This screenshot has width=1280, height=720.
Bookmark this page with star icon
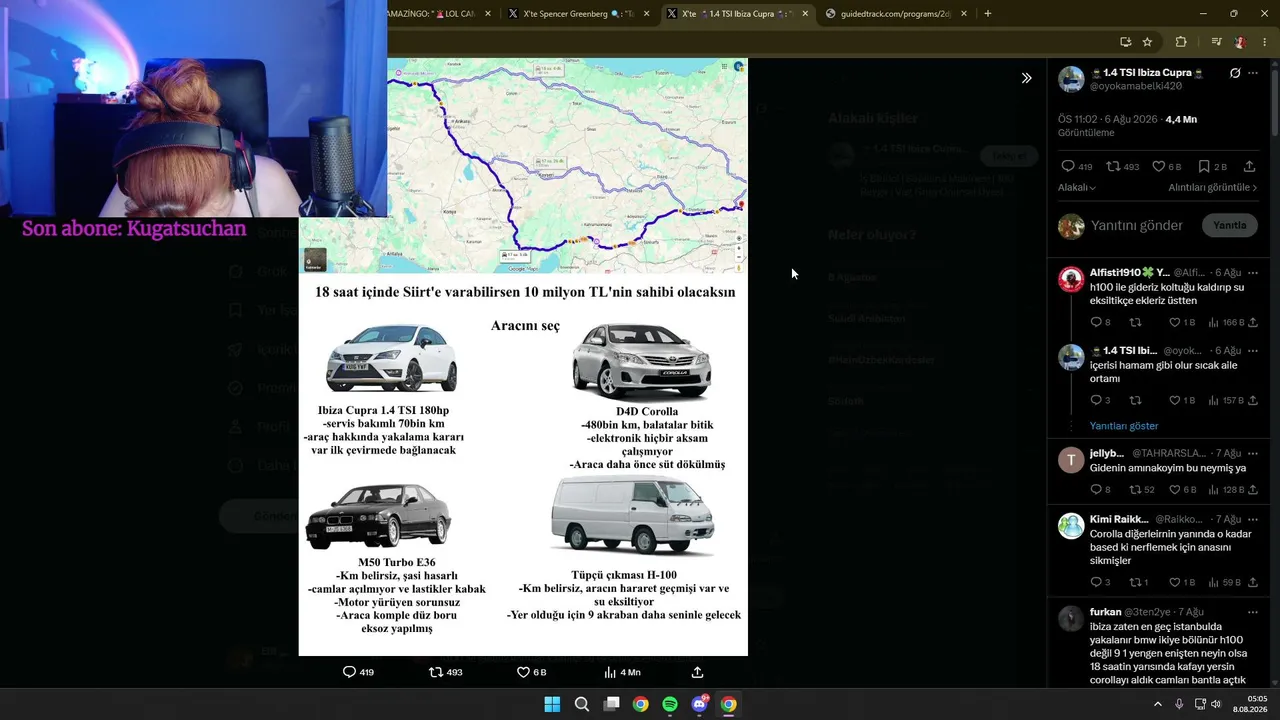pos(1147,42)
